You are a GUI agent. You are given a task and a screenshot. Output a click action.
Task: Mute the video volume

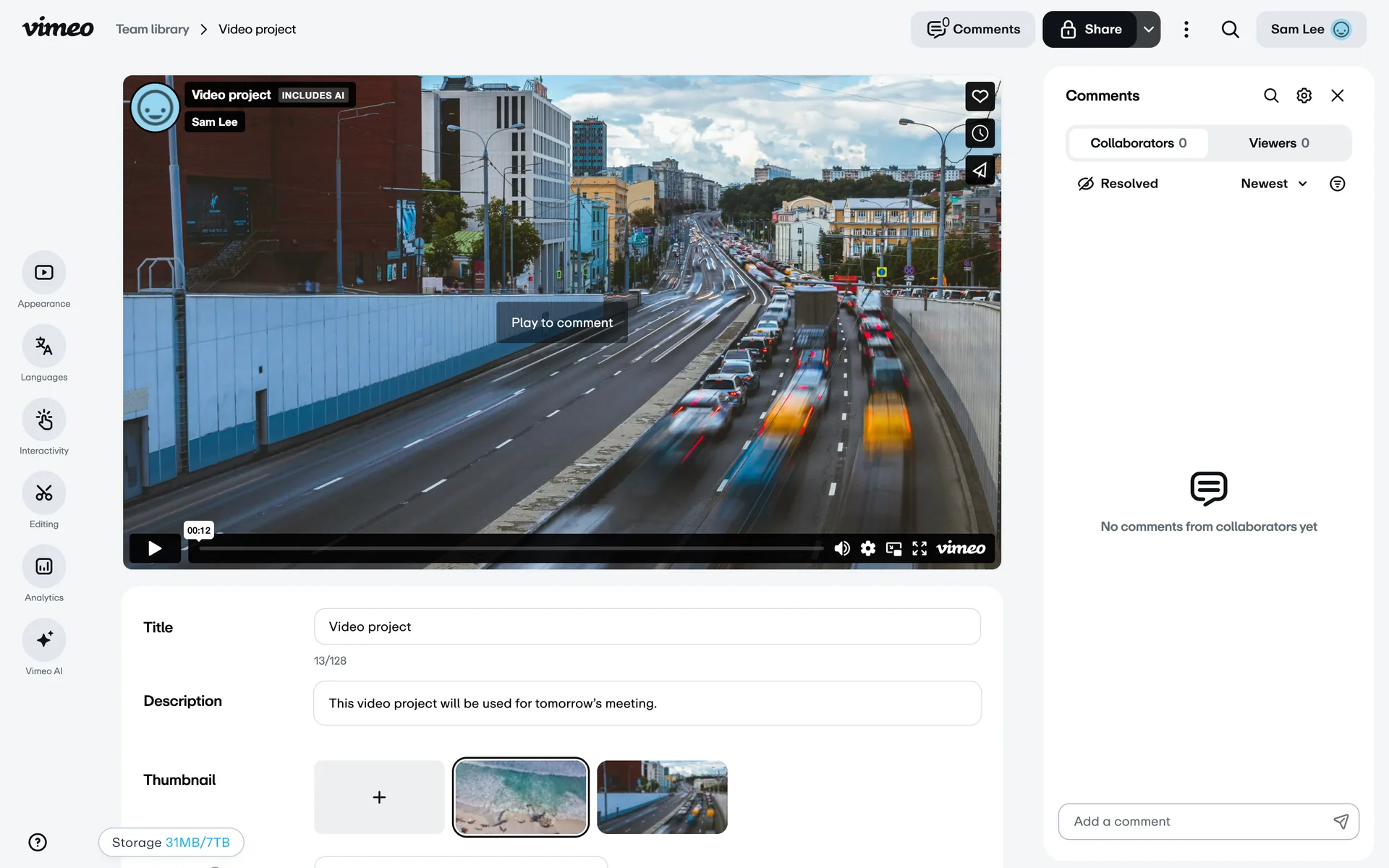[x=841, y=548]
